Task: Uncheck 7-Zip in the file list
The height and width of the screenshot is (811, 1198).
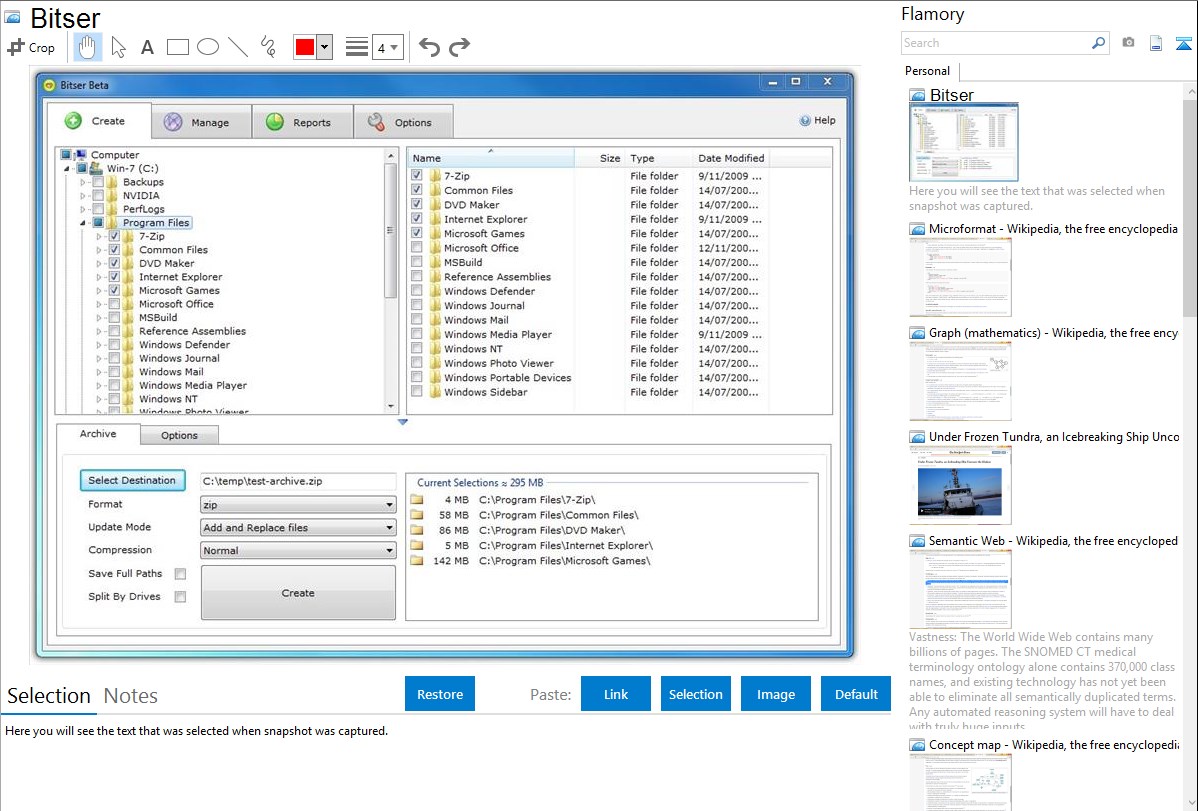Action: click(416, 175)
